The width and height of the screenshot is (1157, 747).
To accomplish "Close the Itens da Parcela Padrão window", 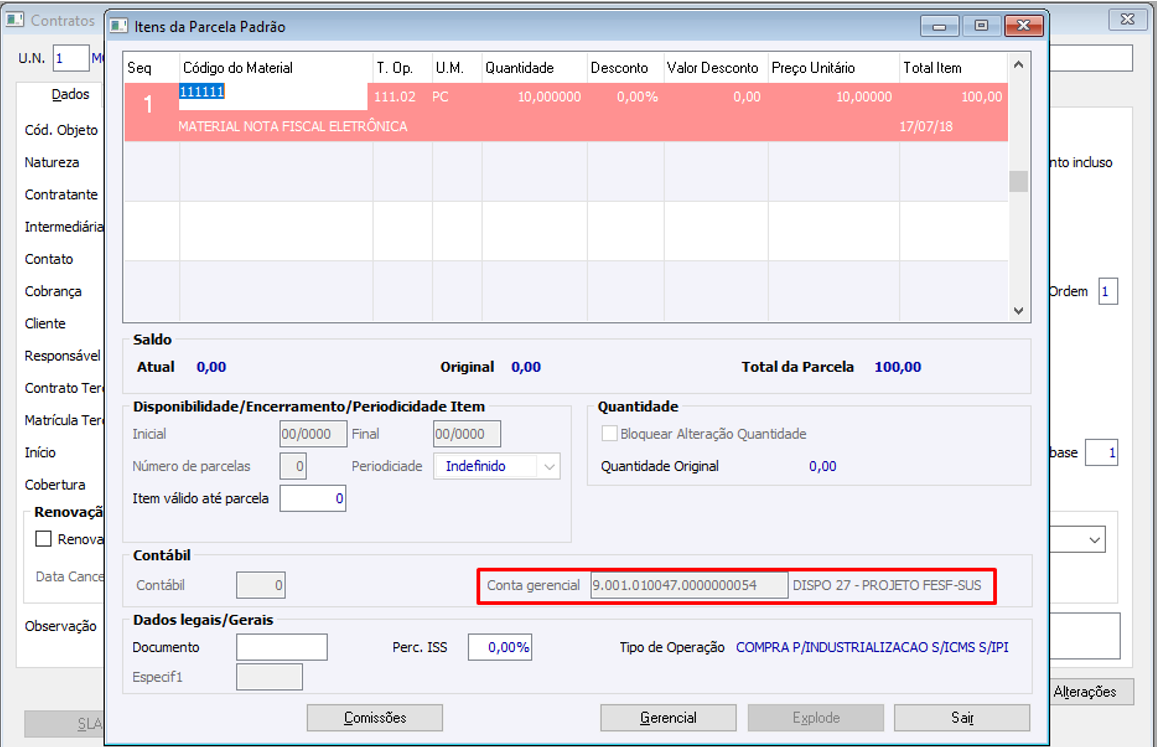I will (x=1023, y=26).
